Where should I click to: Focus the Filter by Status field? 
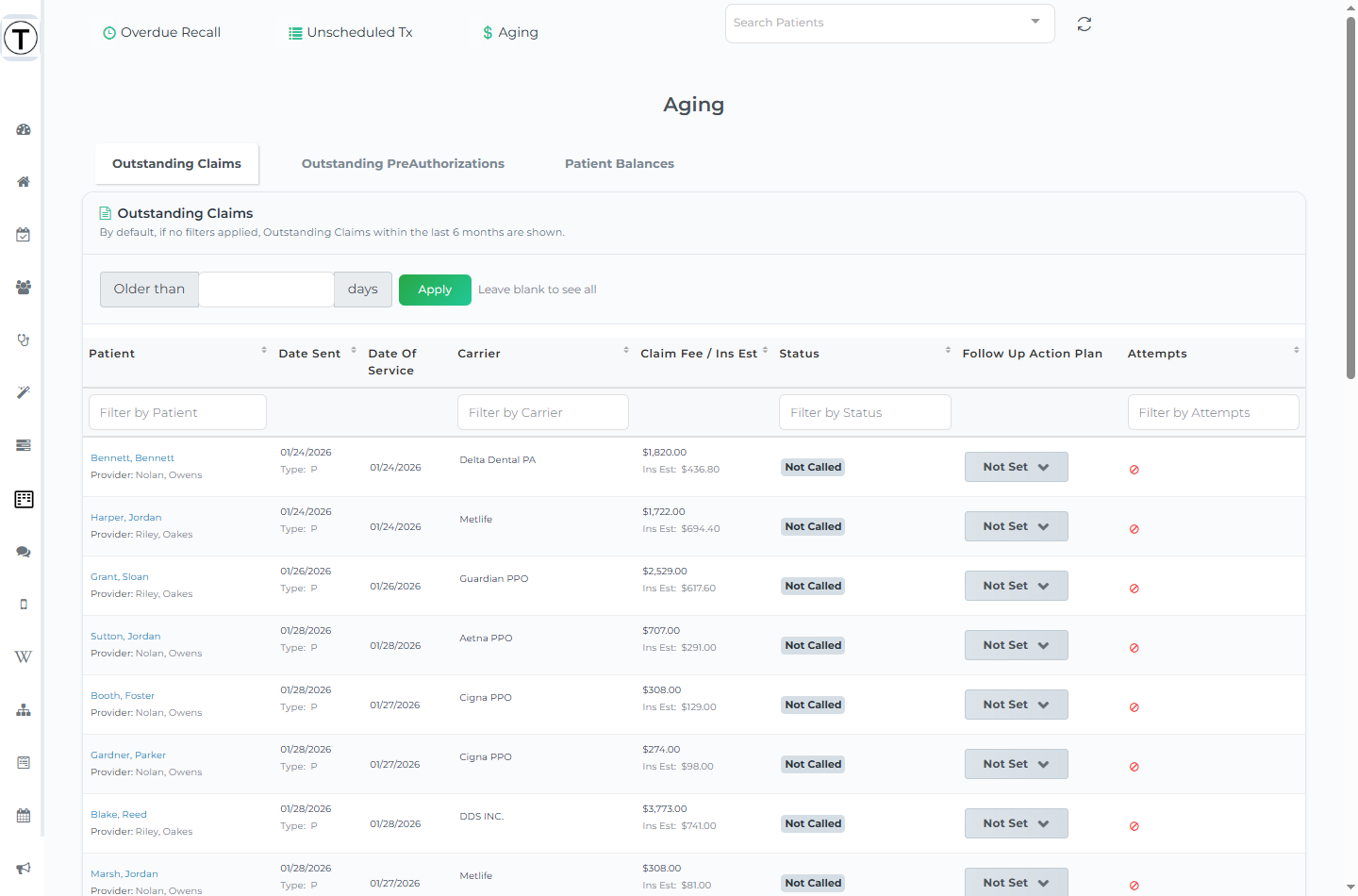pyautogui.click(x=865, y=412)
